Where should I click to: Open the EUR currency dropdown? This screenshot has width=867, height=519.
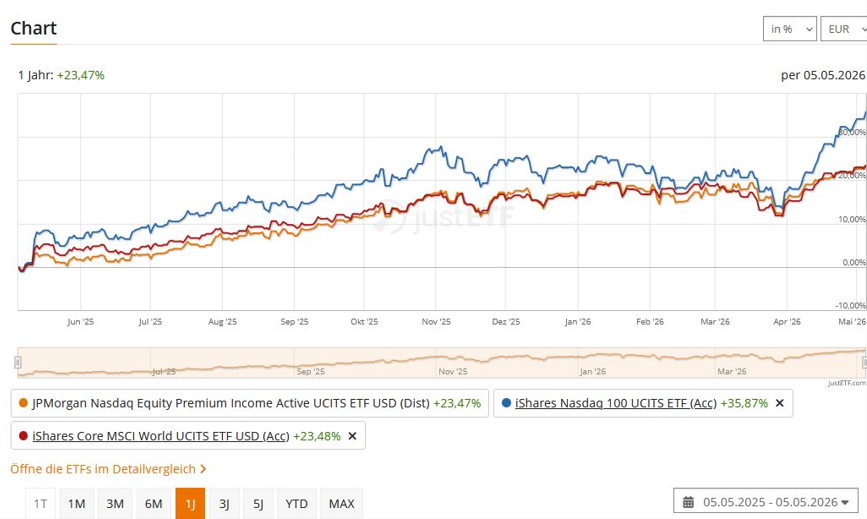click(844, 29)
